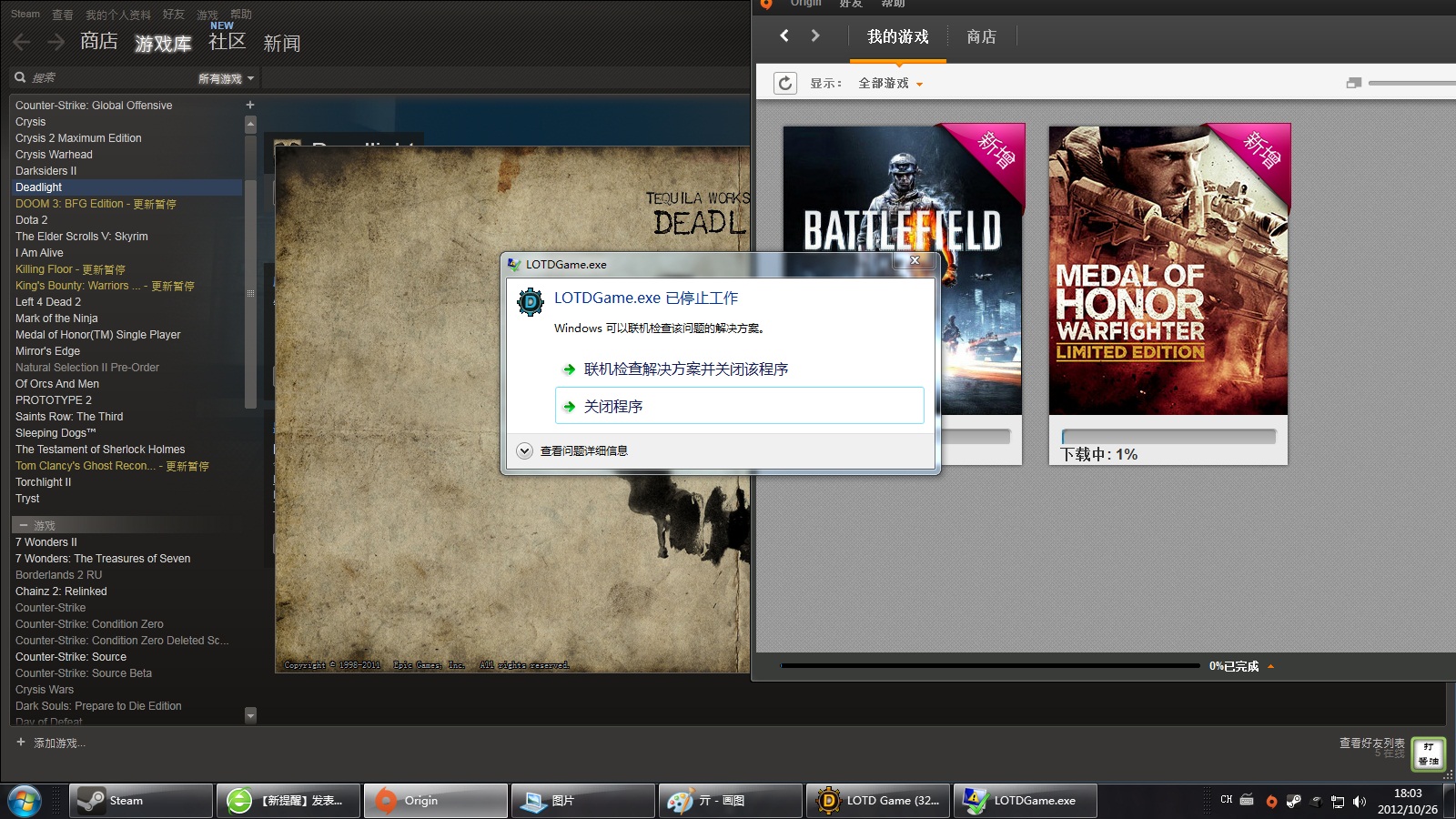Click 添加游戏 link
1456x819 pixels.
pyautogui.click(x=60, y=743)
